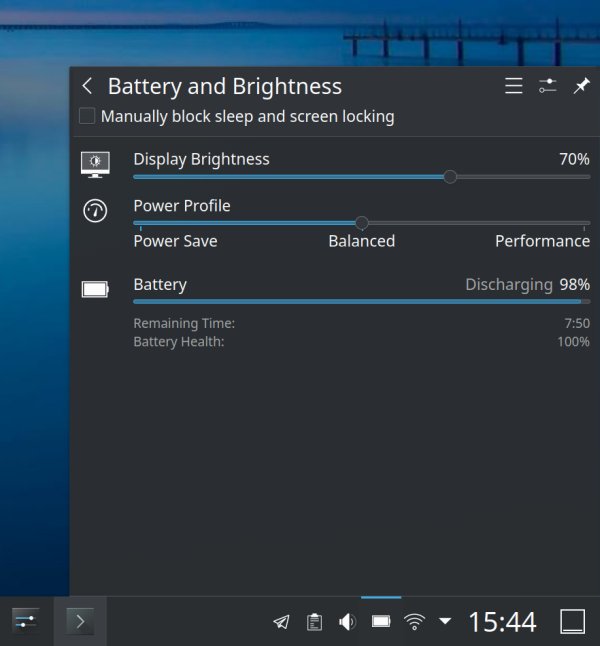Click the Discharging status text
The height and width of the screenshot is (646, 600).
pyautogui.click(x=509, y=285)
